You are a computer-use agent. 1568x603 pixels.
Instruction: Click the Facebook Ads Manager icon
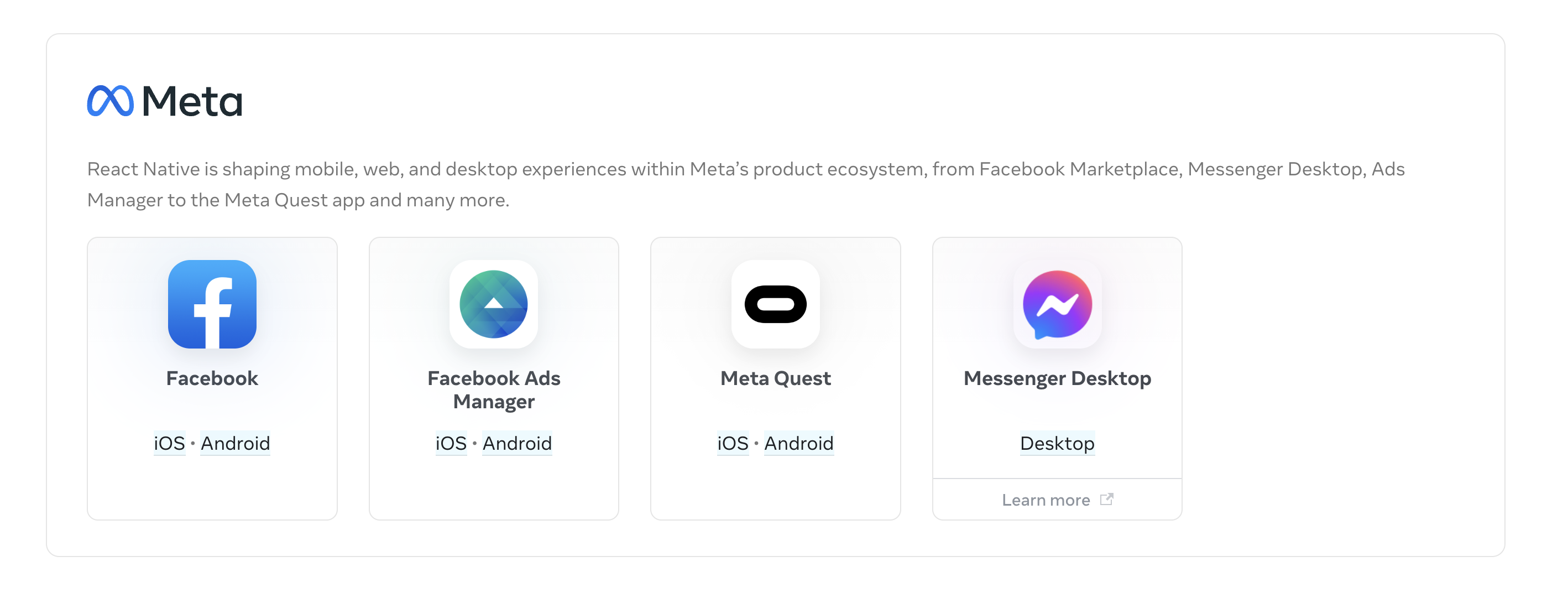point(493,304)
